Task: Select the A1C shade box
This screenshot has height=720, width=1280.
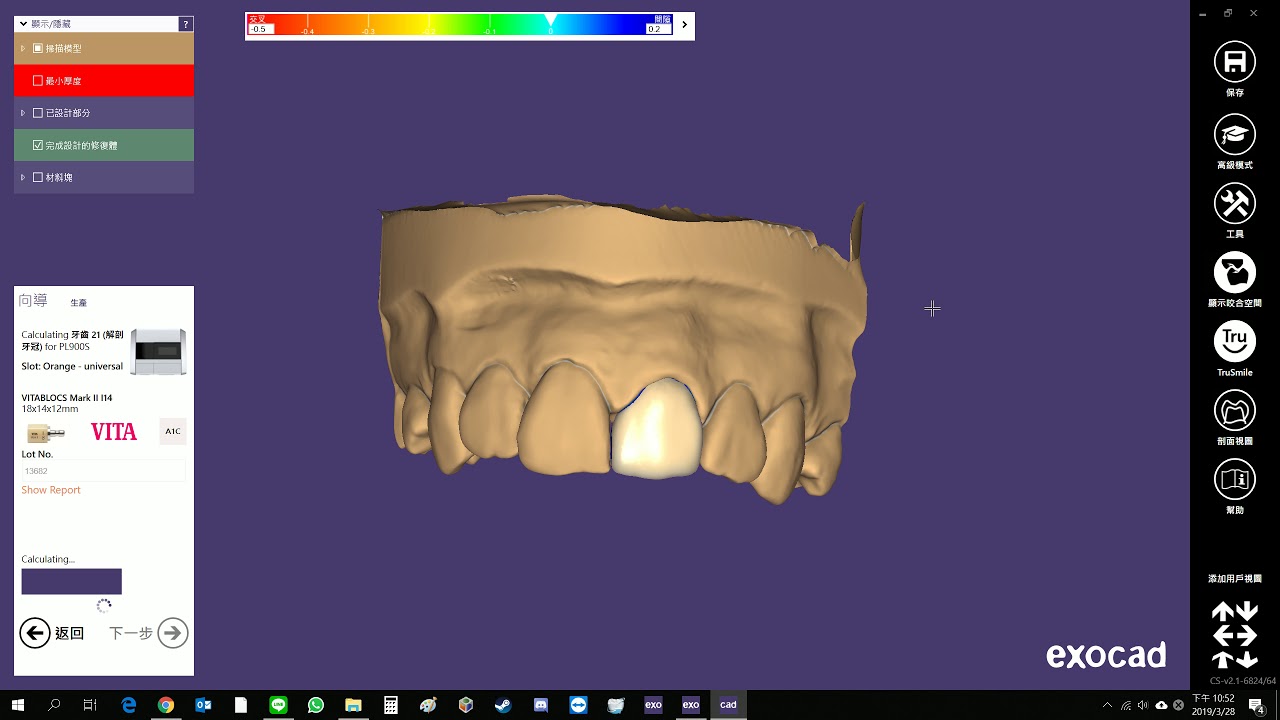Action: click(x=173, y=432)
